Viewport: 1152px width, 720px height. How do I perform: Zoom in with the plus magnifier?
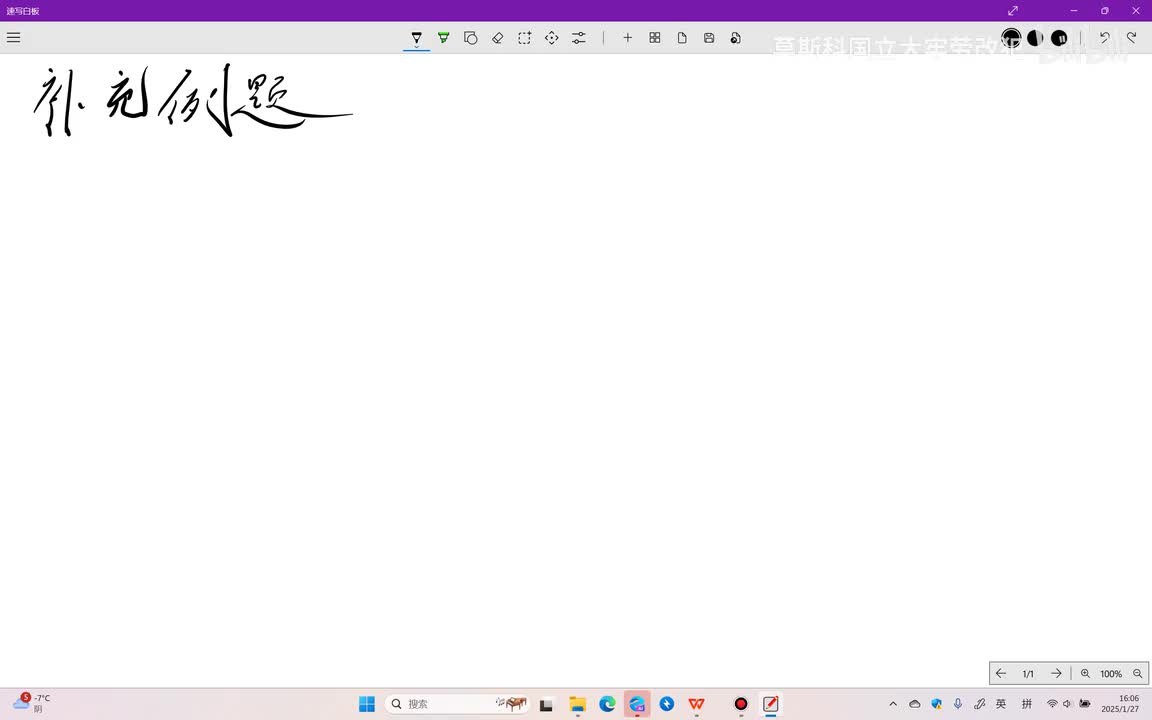point(1085,673)
